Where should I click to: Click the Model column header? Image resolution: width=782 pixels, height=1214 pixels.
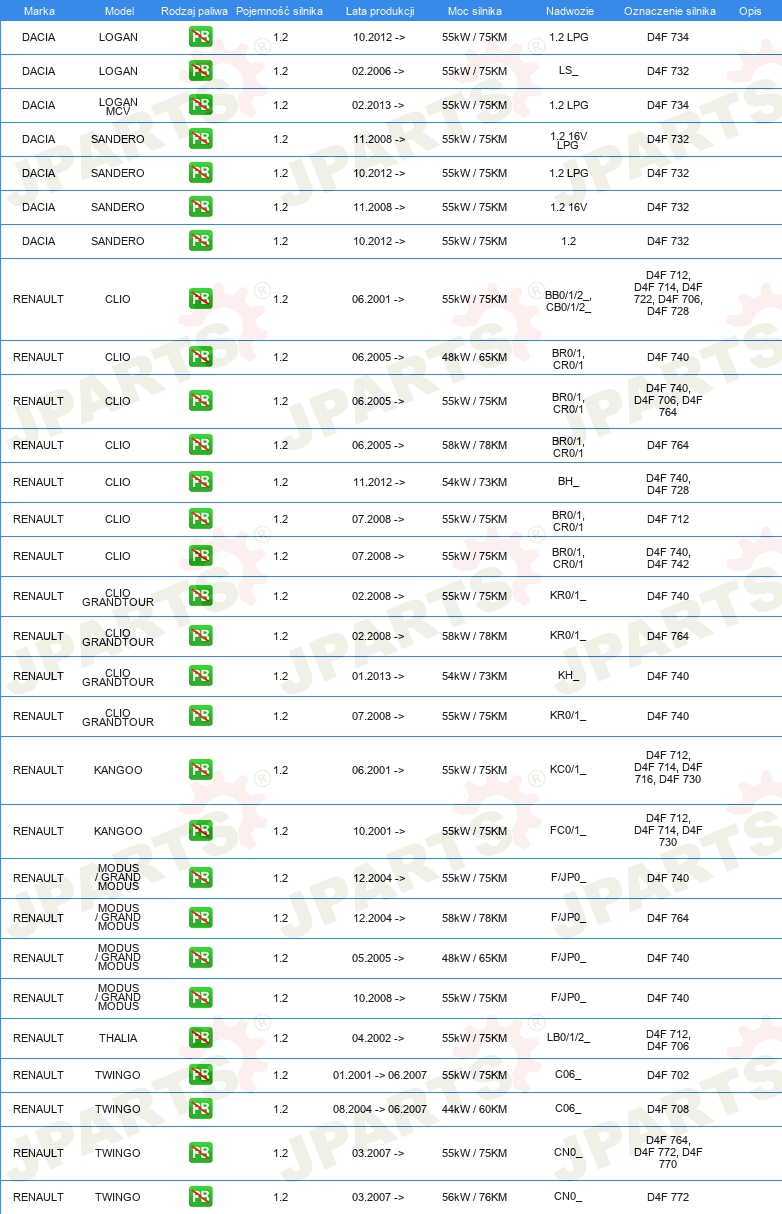click(x=118, y=11)
